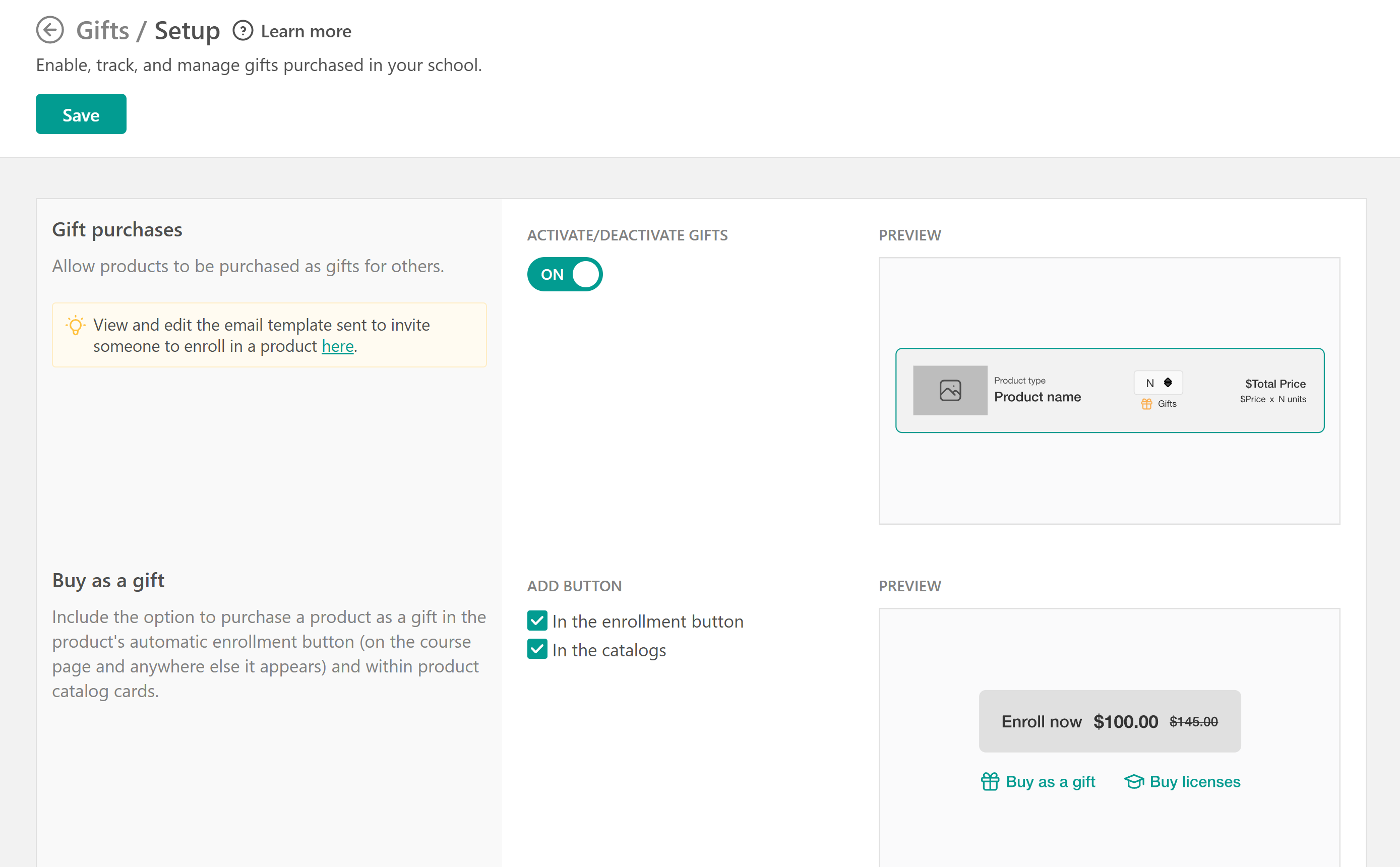Click the back arrow circle icon
This screenshot has width=1400, height=867.
pyautogui.click(x=50, y=30)
